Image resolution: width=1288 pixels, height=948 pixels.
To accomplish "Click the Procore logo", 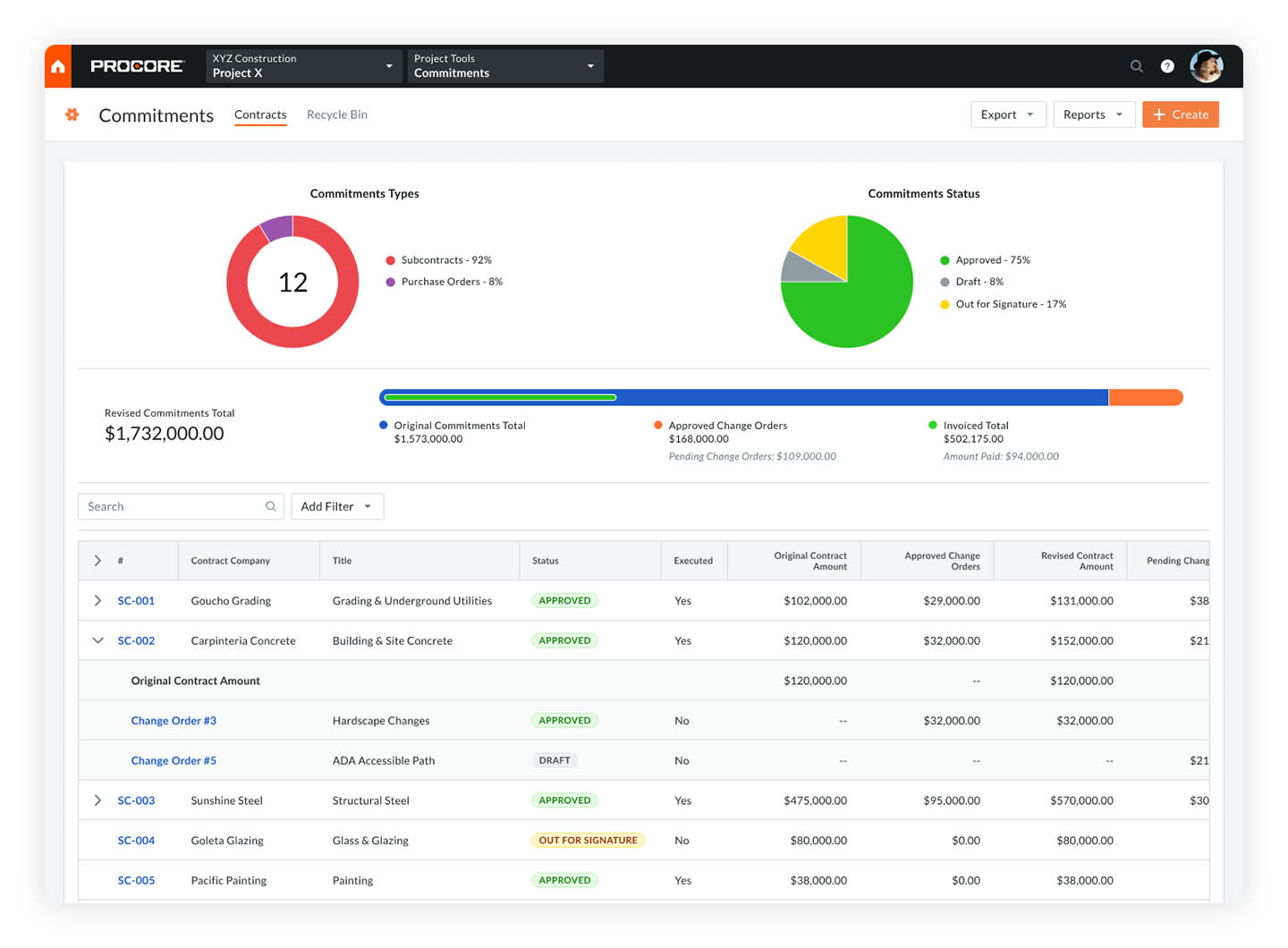I will [x=136, y=65].
